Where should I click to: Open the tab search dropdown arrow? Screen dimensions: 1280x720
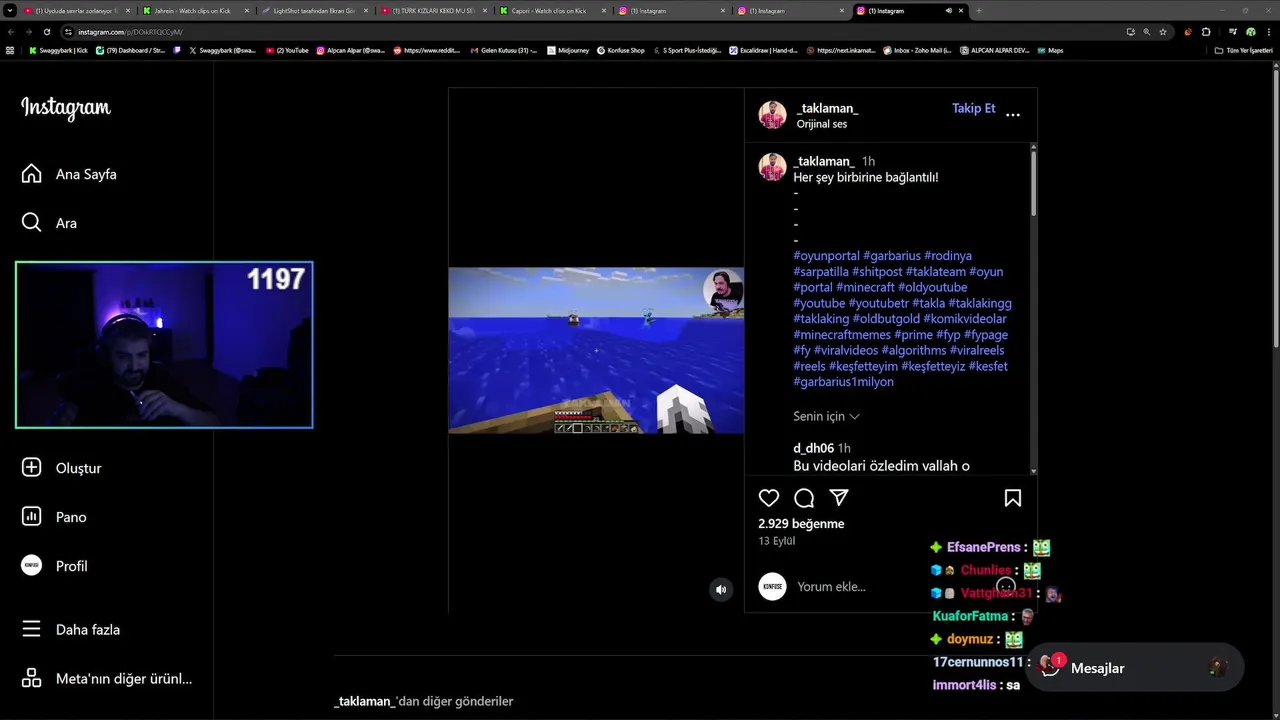pyautogui.click(x=10, y=11)
